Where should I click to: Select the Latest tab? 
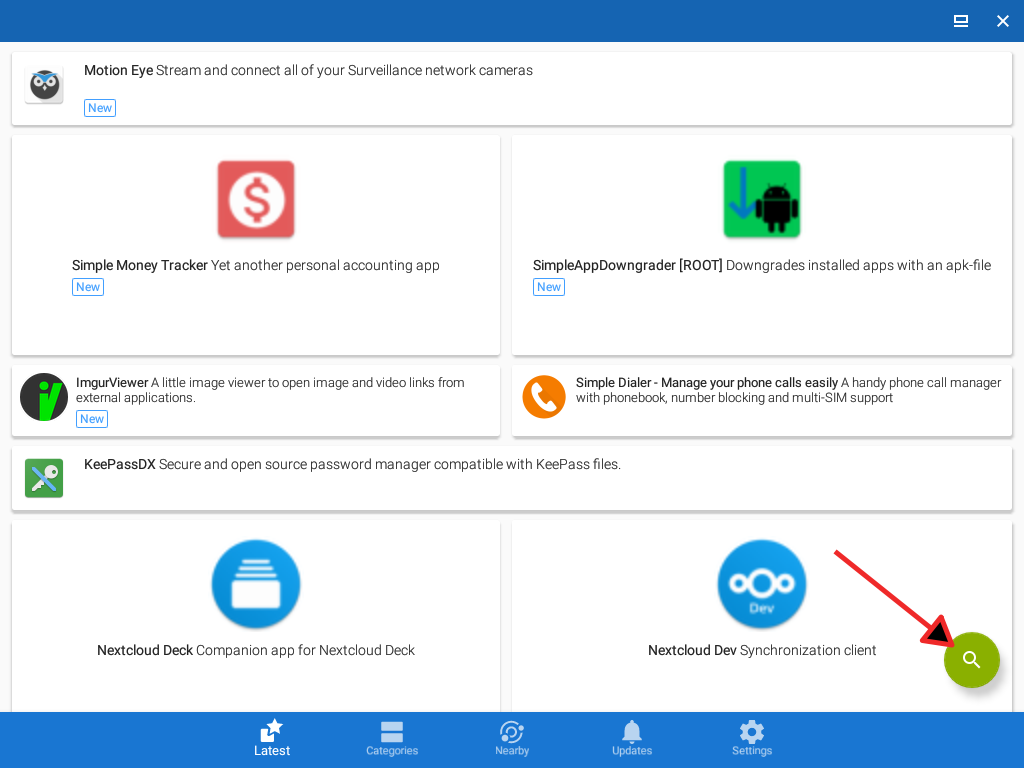point(272,739)
